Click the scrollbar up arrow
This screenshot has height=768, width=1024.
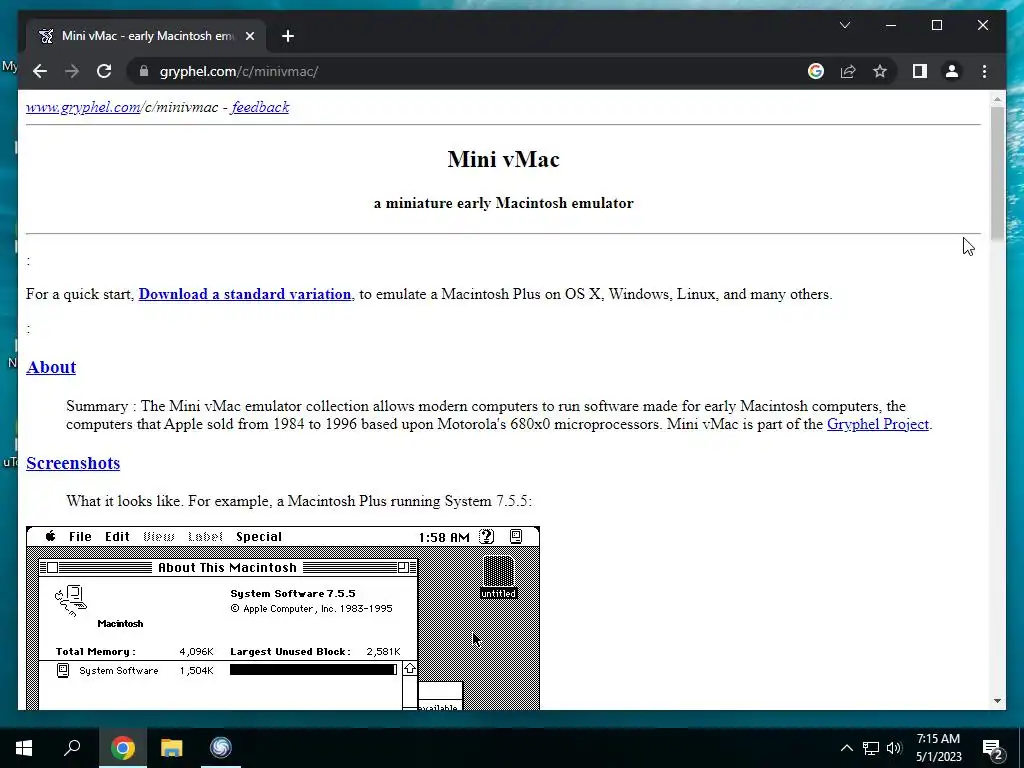(997, 99)
